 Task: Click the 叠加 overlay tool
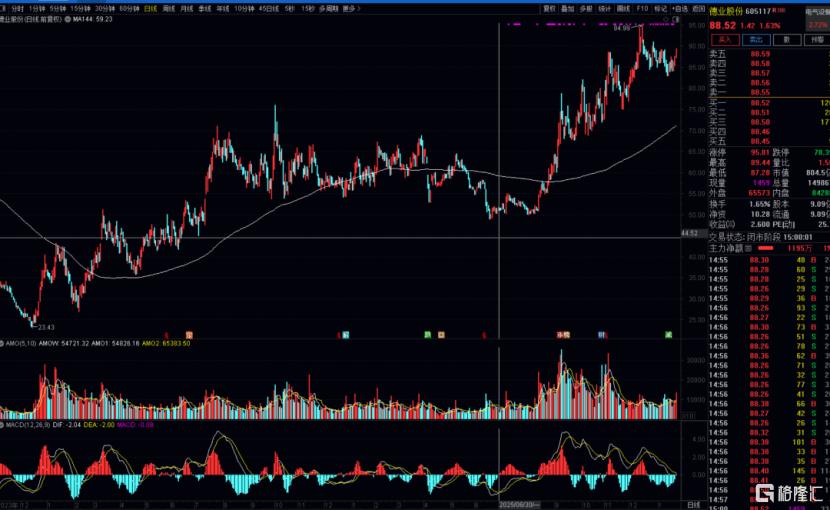click(567, 9)
